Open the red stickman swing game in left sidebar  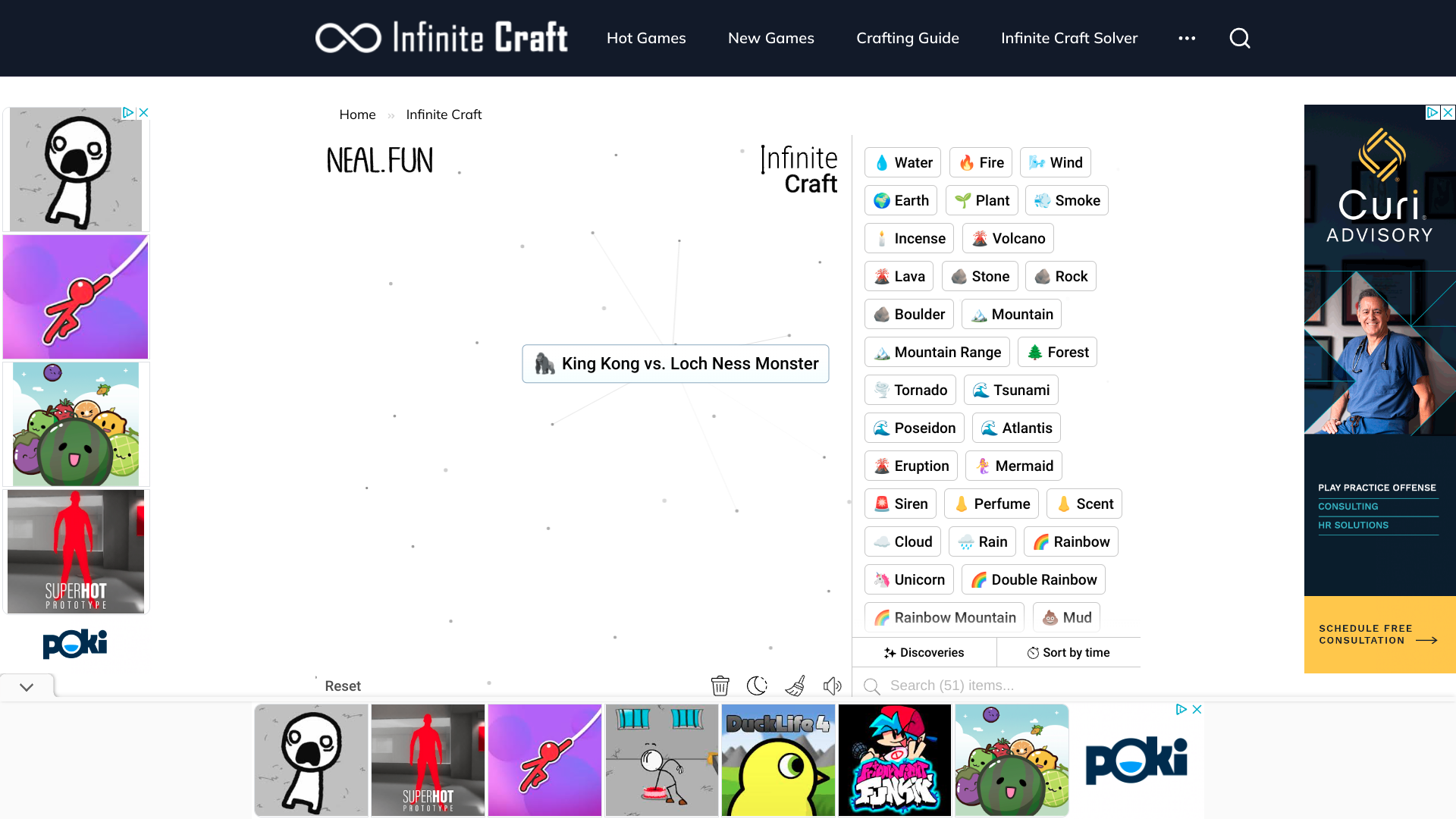tap(76, 297)
